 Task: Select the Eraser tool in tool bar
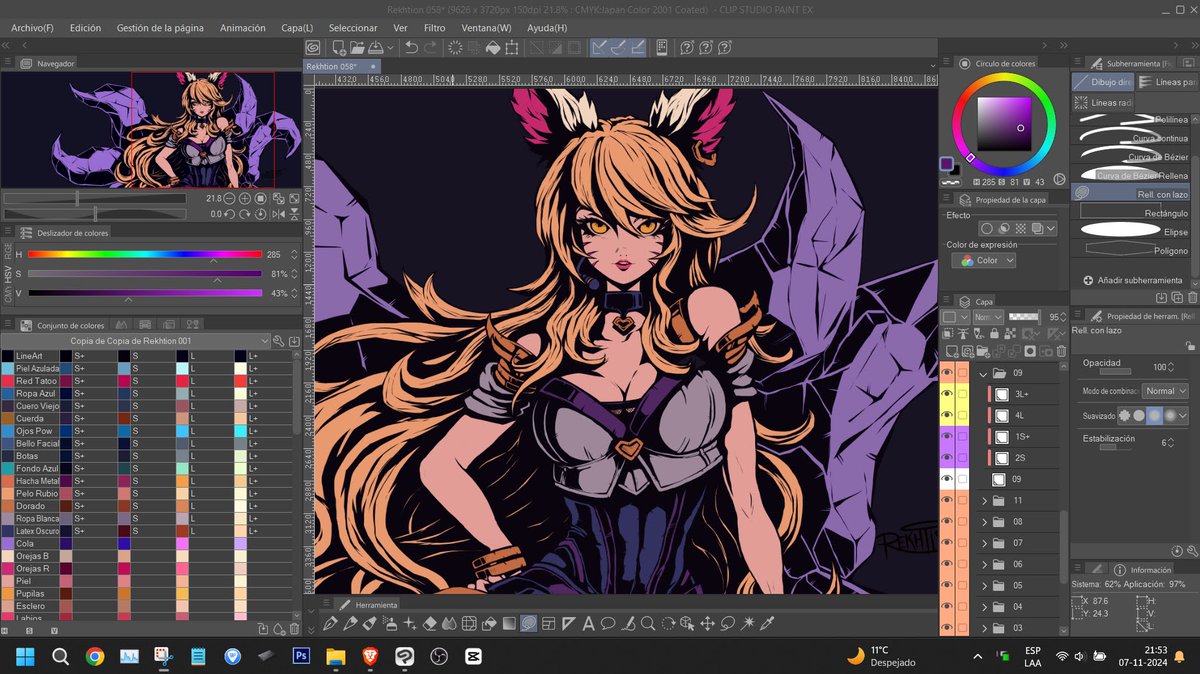click(430, 623)
